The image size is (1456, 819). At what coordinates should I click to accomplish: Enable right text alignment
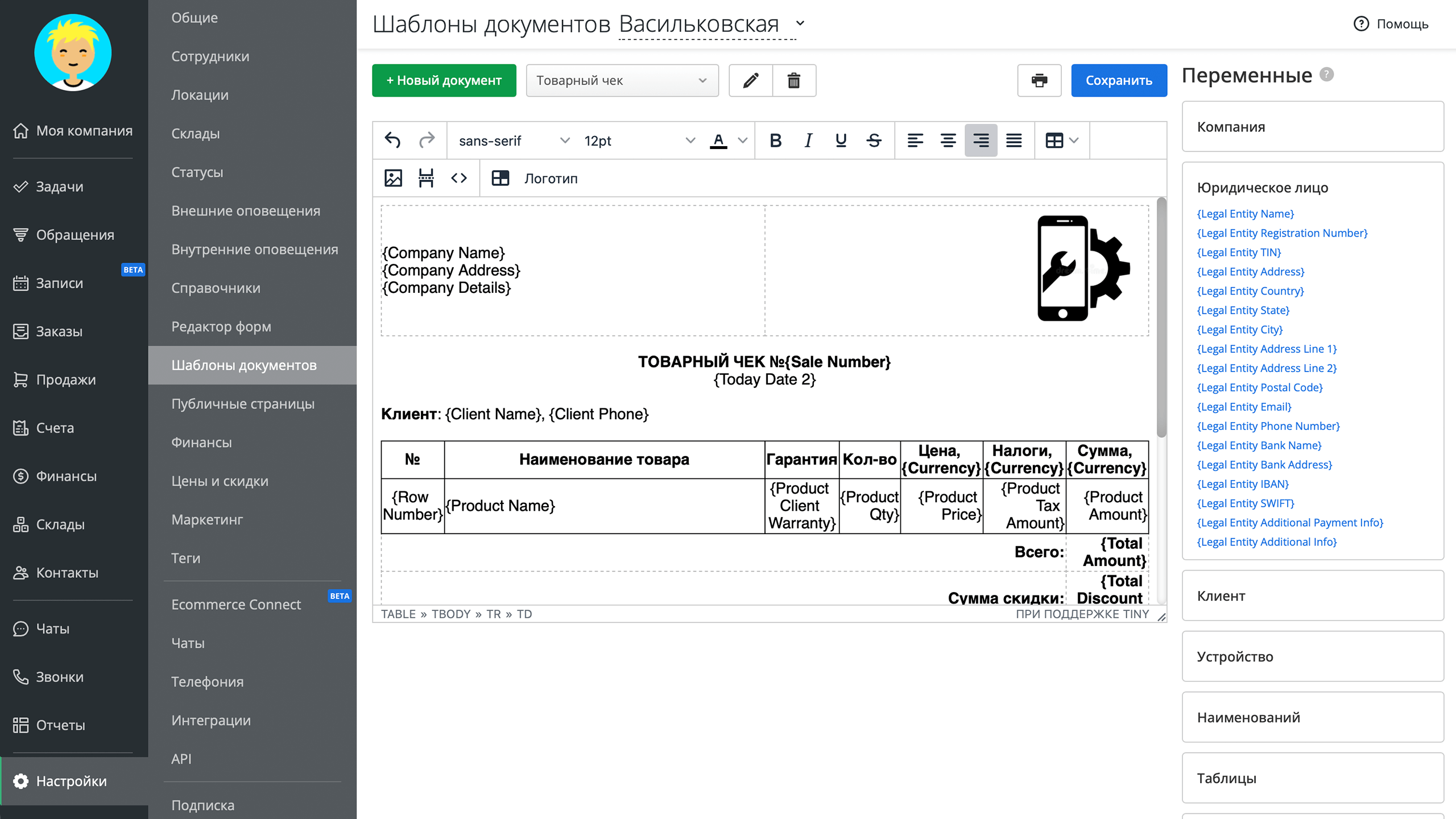pos(981,140)
